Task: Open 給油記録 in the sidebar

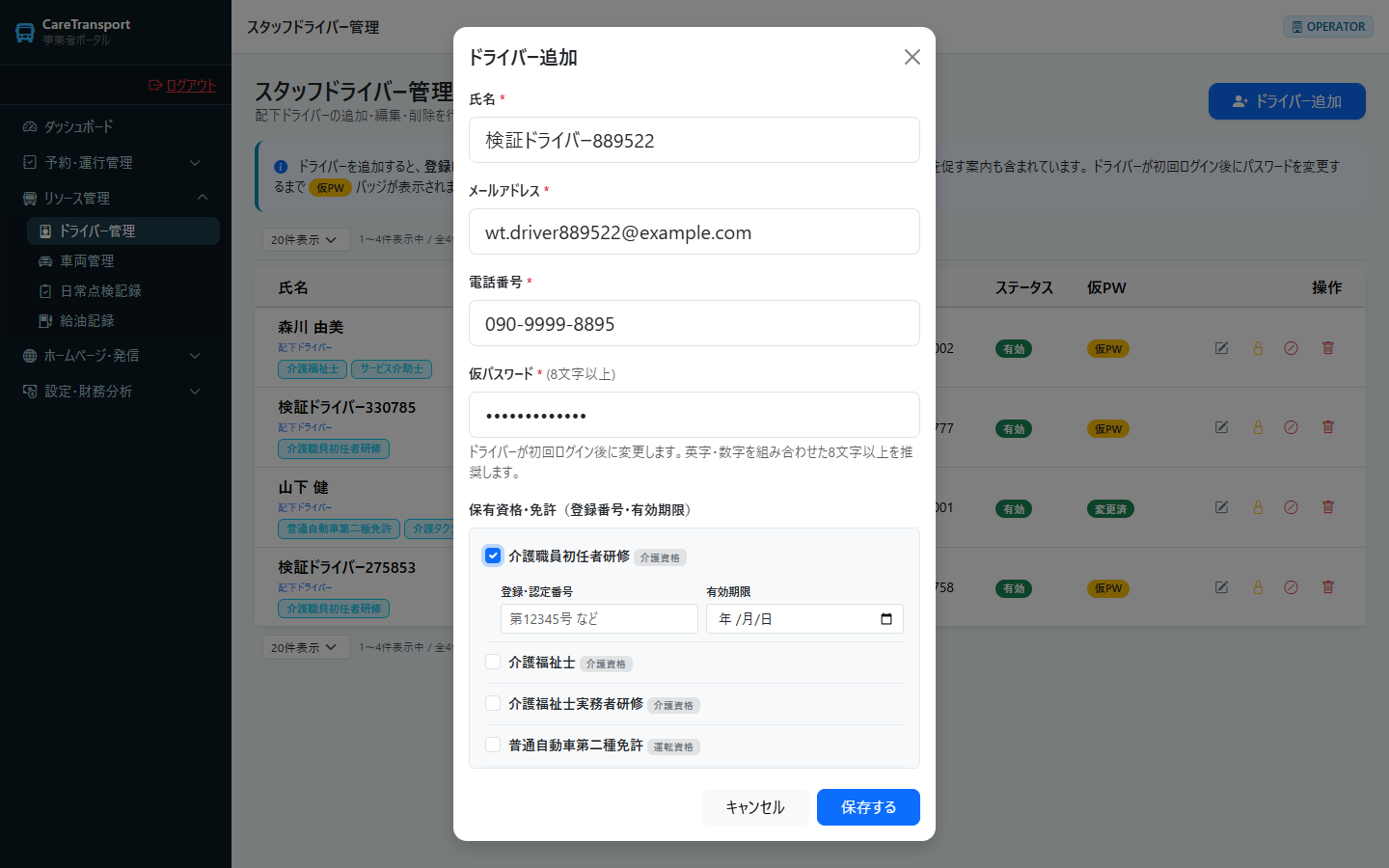Action: tap(123, 320)
